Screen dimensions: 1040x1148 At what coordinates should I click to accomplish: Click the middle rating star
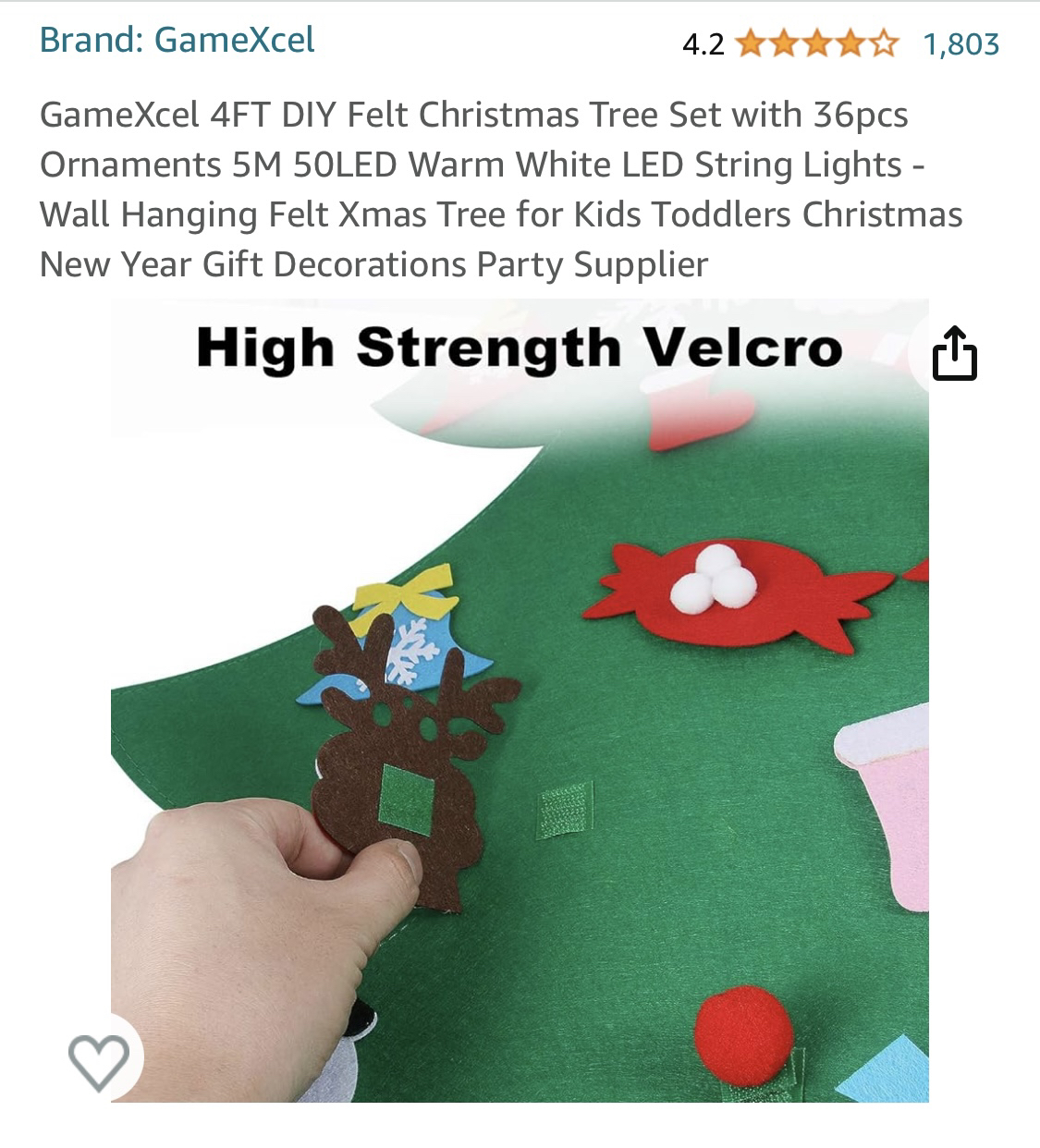817,43
